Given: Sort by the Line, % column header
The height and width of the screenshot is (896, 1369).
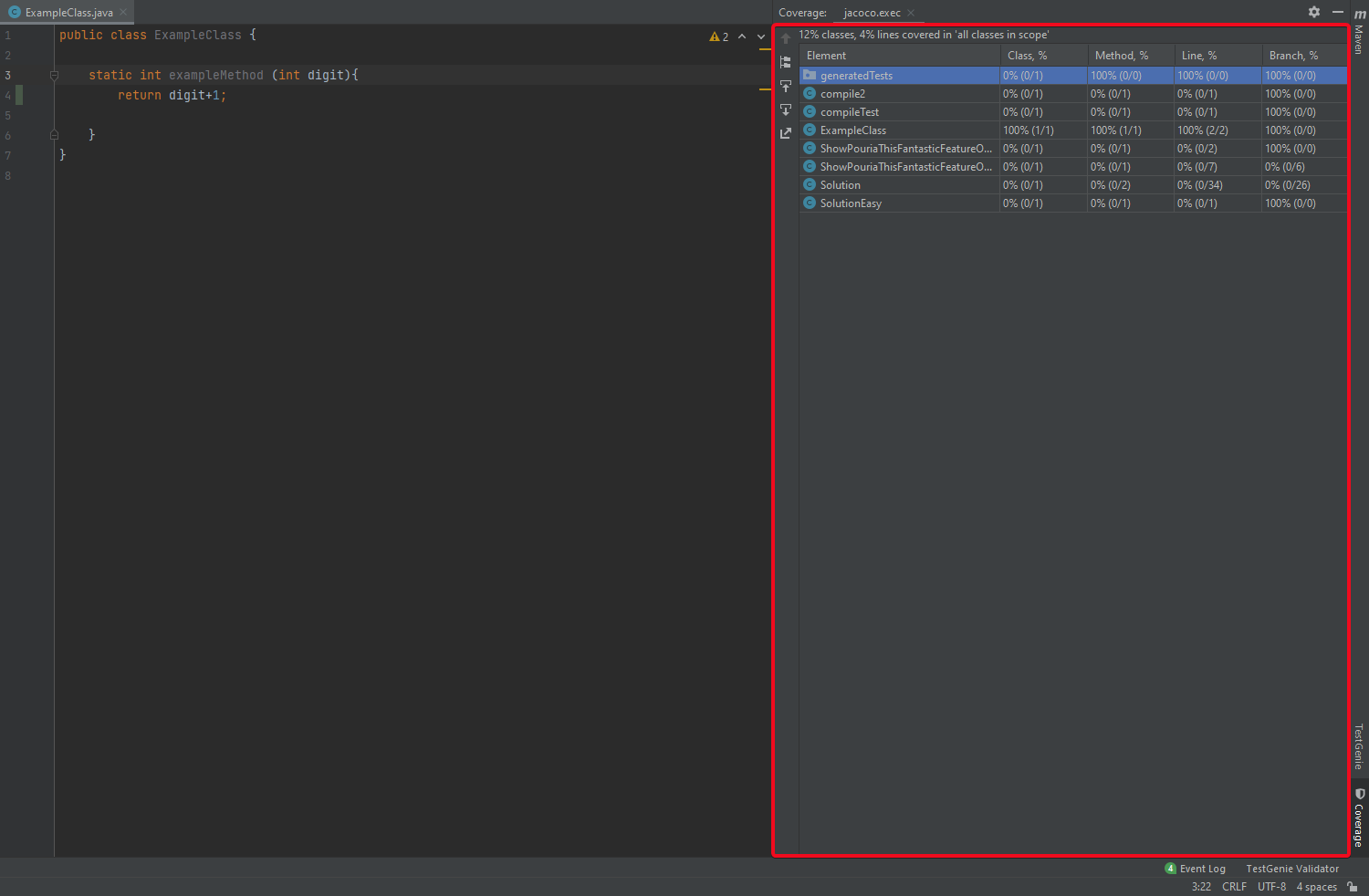Looking at the screenshot, I should tap(1218, 56).
